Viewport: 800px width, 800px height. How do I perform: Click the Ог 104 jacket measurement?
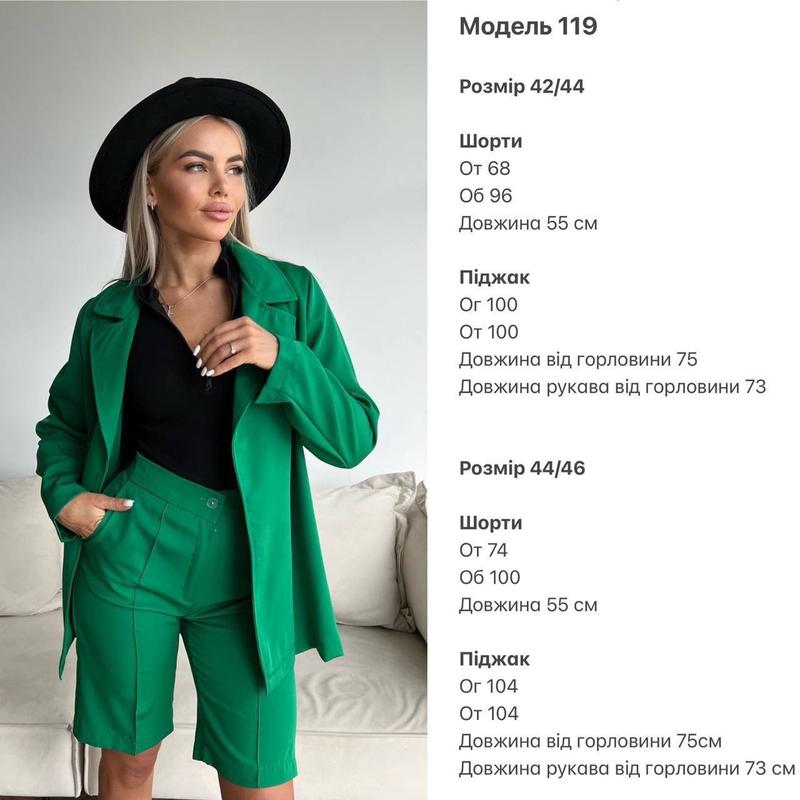tap(488, 686)
